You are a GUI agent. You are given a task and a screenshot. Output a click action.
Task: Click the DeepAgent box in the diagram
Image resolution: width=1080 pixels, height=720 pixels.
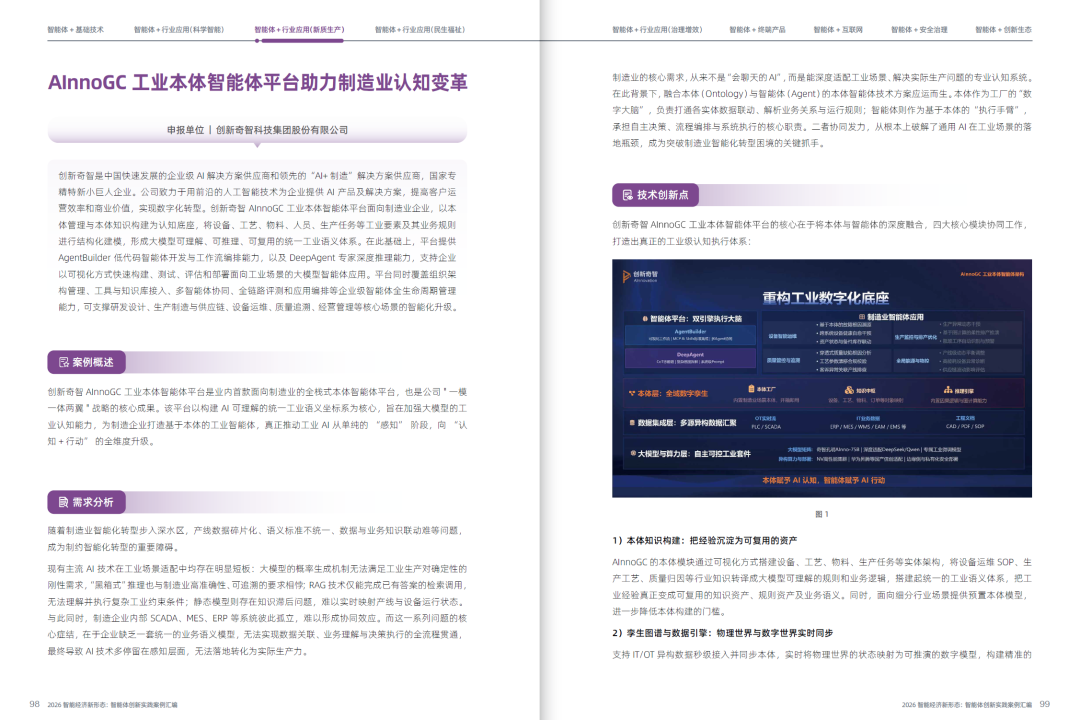click(690, 358)
